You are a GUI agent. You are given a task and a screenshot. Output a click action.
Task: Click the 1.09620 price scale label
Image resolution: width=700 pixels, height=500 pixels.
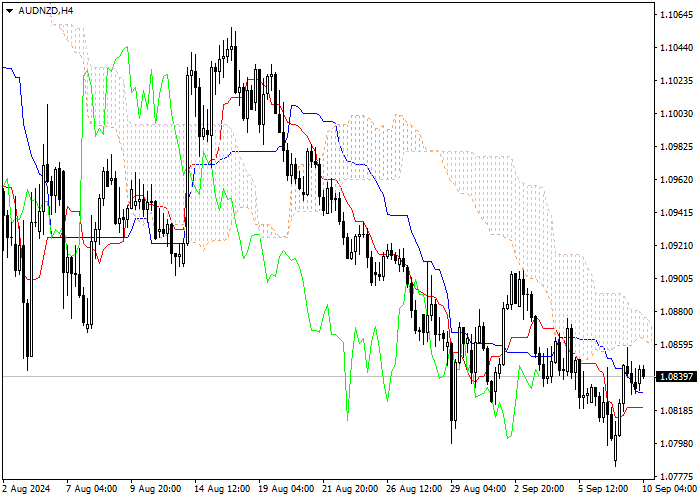(677, 180)
